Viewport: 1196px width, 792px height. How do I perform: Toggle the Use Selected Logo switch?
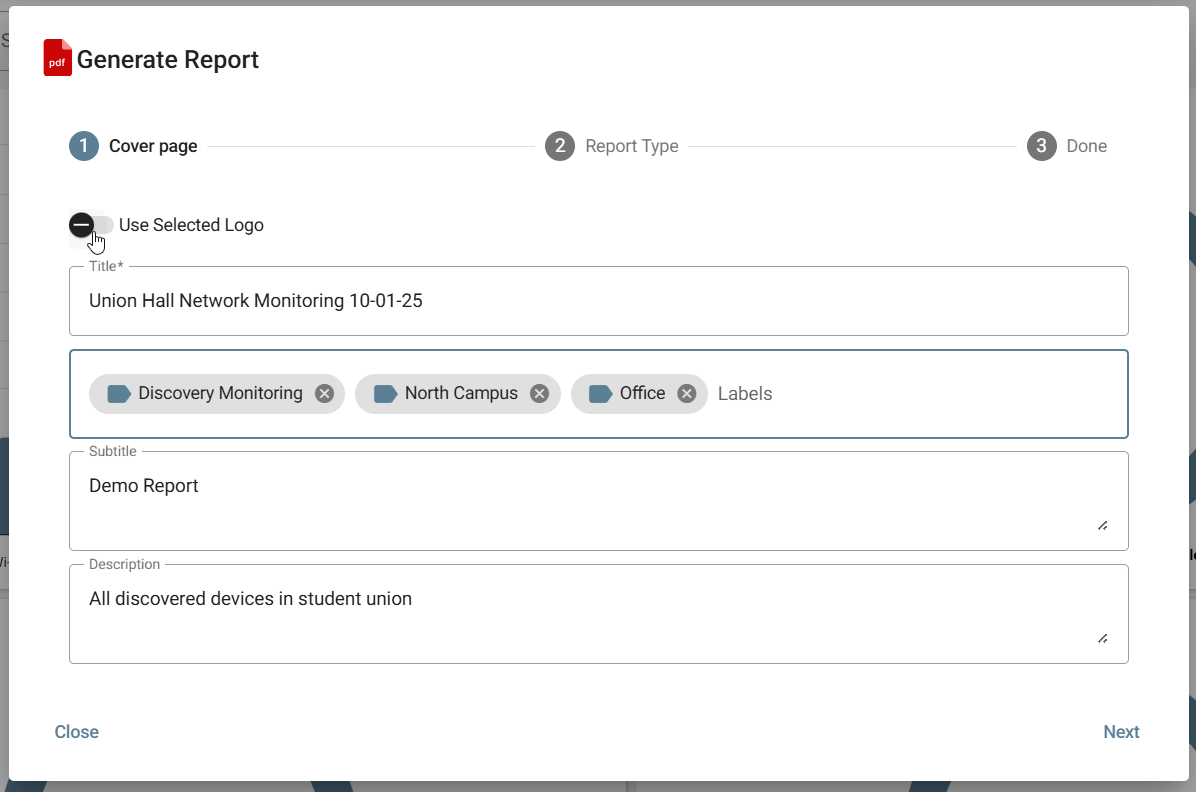[91, 225]
